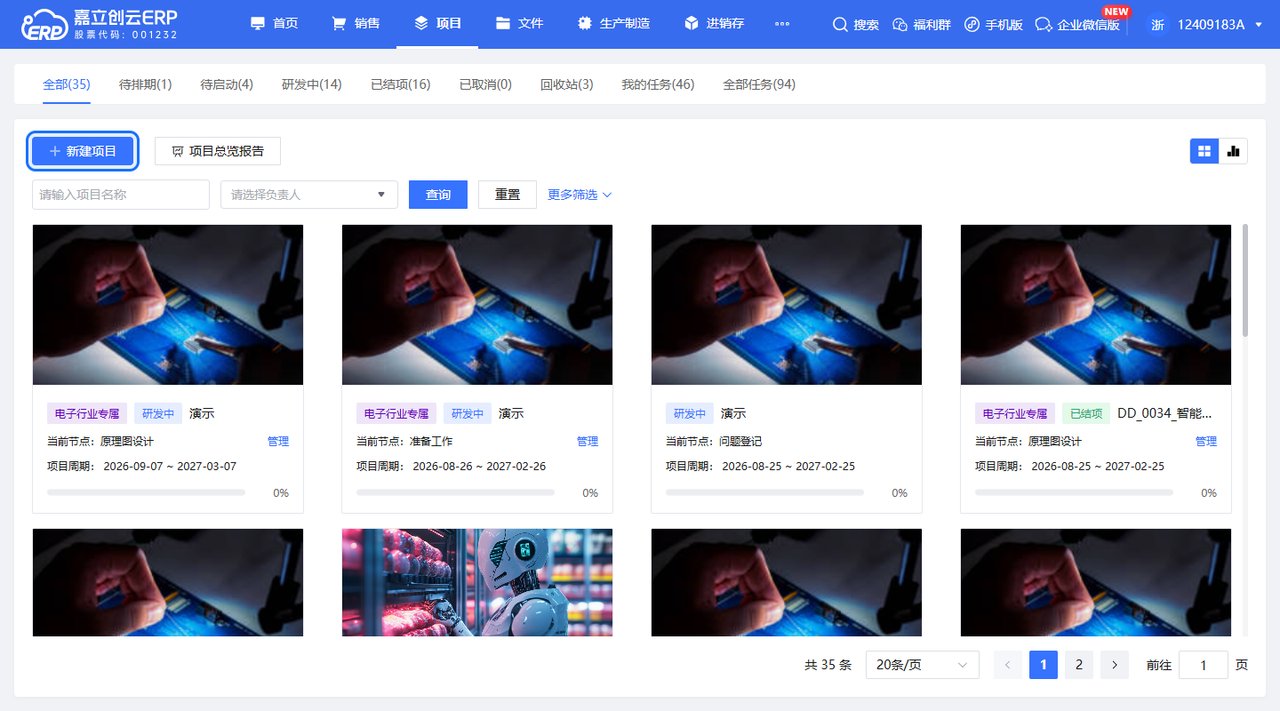Open thumbnail of DD_0034_智能 project

click(1096, 305)
